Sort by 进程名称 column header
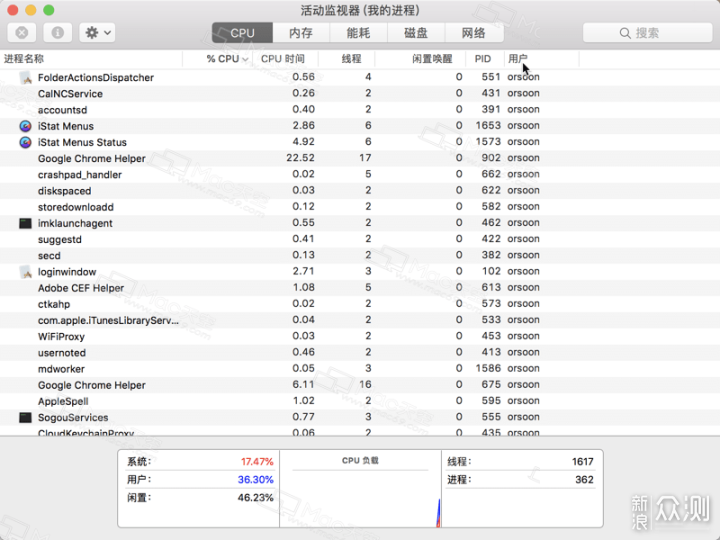 click(91, 59)
